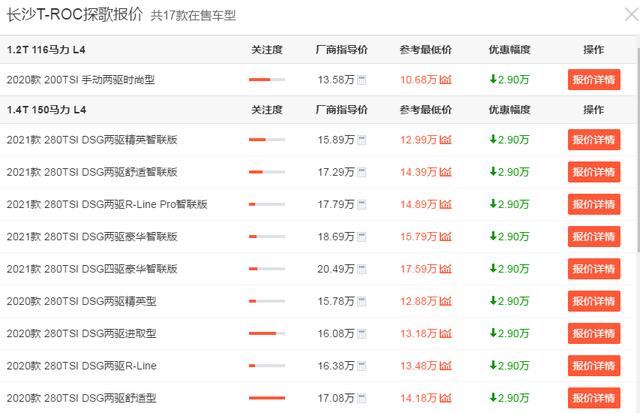The width and height of the screenshot is (640, 413).
Task: Click 报价详情 for 2020款 DSG两驱舒适型
Action: click(594, 398)
